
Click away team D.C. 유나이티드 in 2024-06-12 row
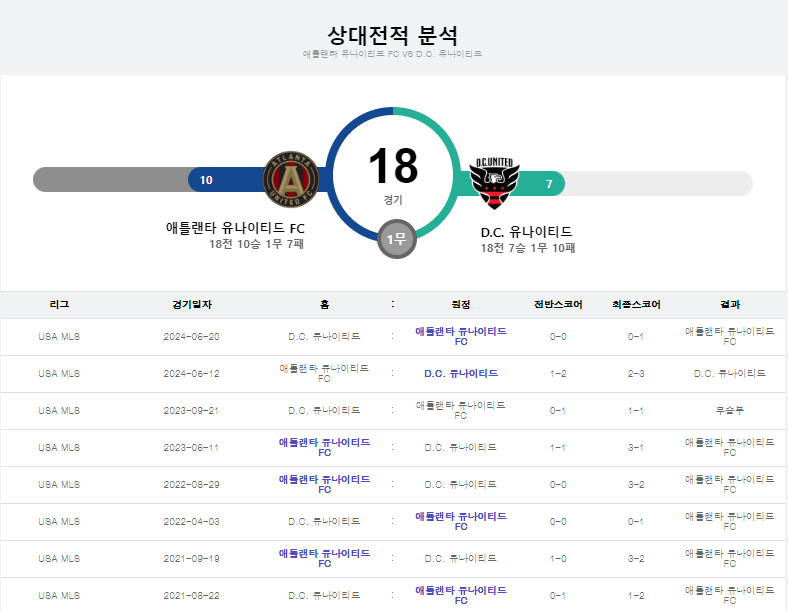click(461, 373)
